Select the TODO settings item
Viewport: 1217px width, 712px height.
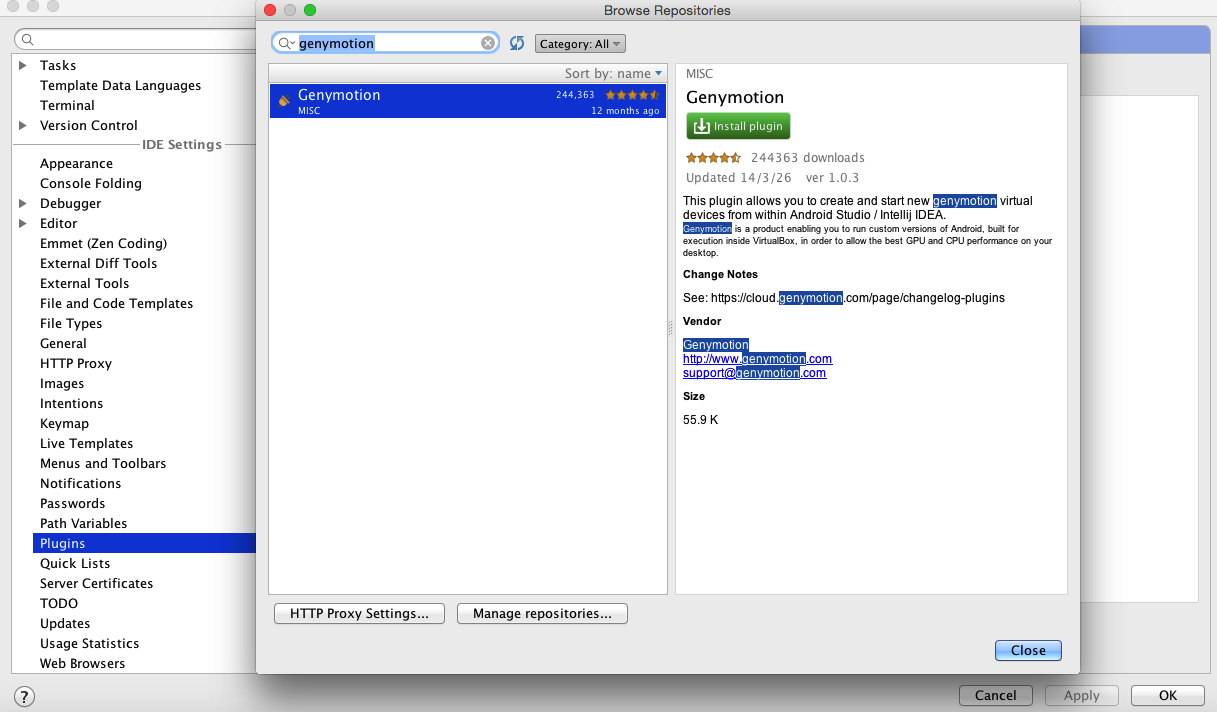click(59, 603)
